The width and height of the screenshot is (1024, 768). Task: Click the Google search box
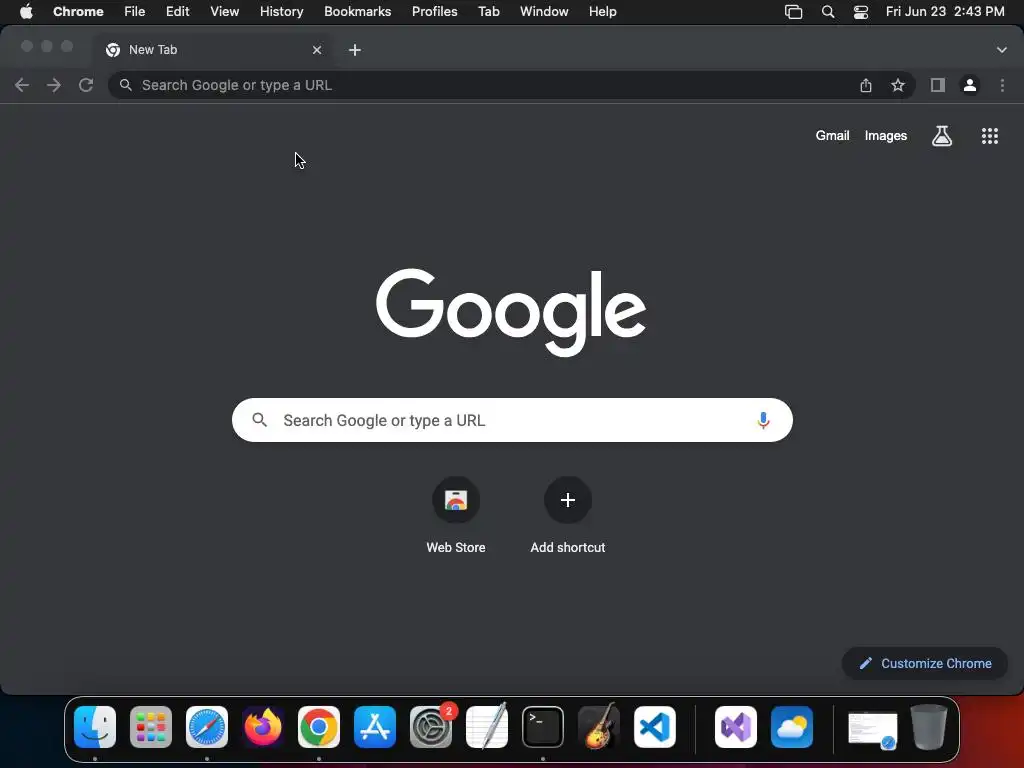512,420
